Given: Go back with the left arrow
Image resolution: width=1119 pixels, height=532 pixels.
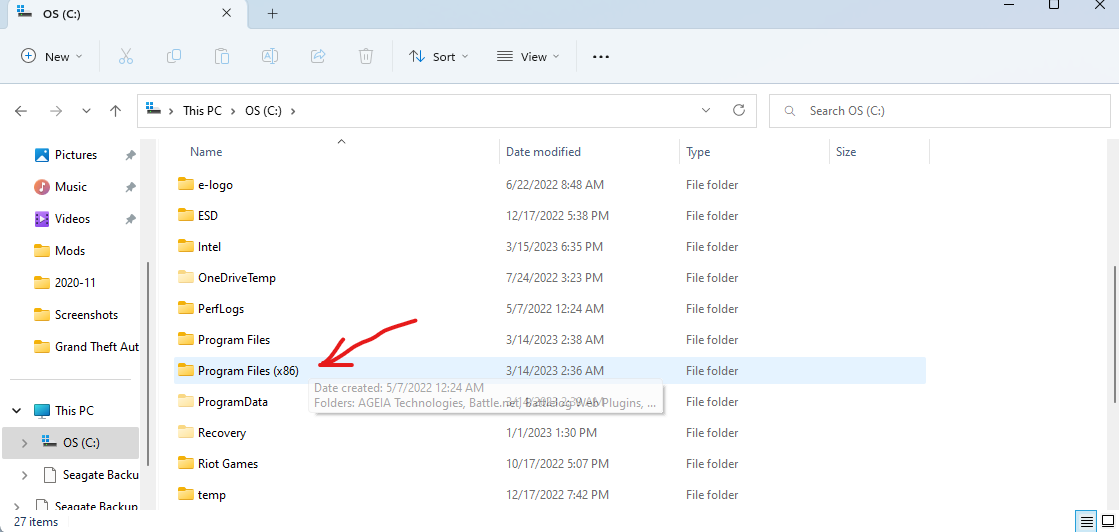Looking at the screenshot, I should point(21,111).
